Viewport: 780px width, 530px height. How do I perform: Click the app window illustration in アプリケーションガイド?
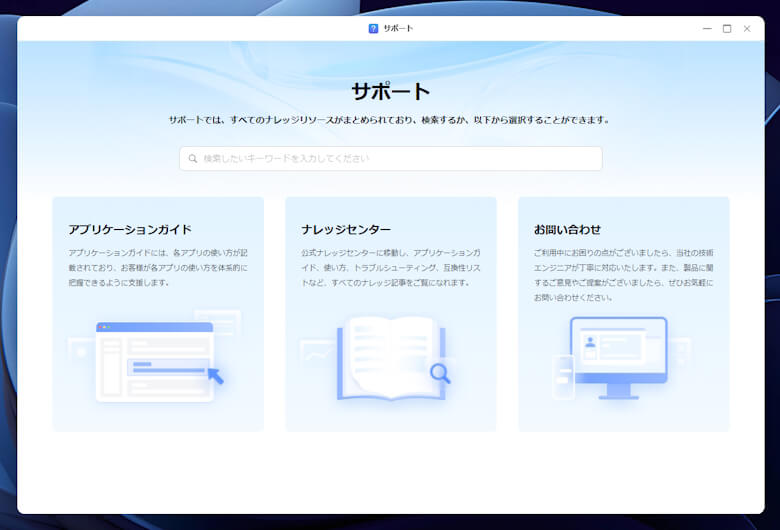coord(155,360)
